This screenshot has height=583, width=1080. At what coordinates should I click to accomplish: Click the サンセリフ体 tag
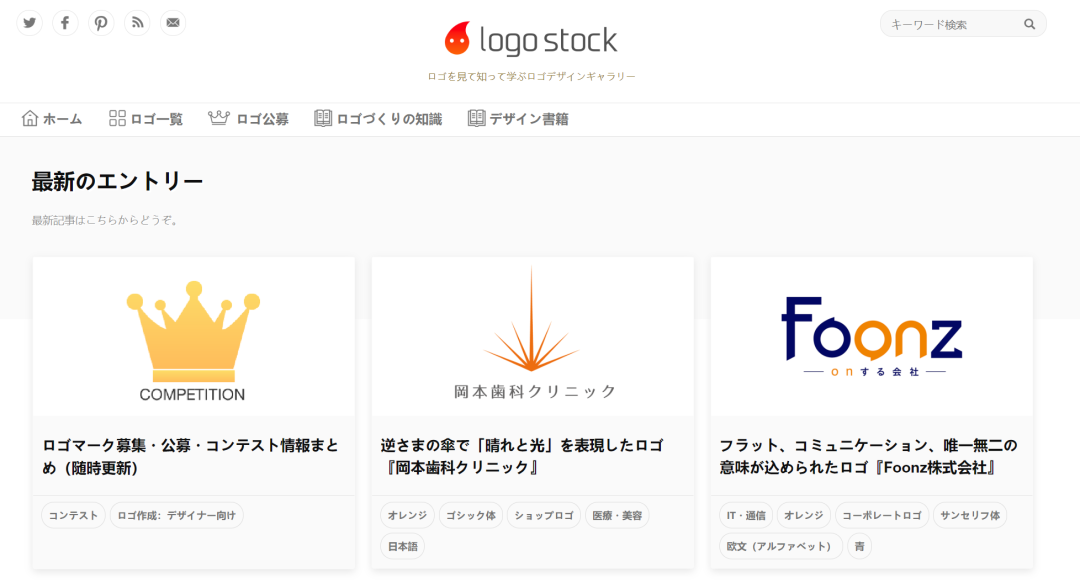(x=970, y=516)
